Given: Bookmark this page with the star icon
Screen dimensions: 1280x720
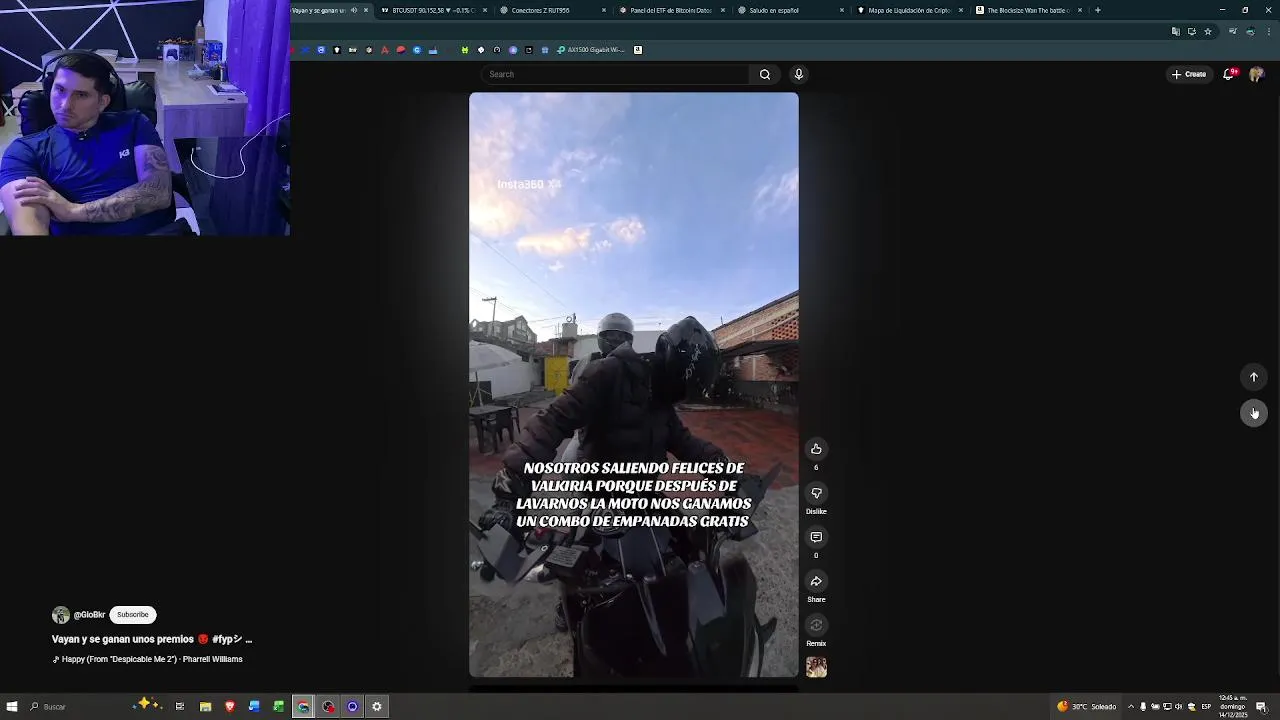Looking at the screenshot, I should [1208, 31].
